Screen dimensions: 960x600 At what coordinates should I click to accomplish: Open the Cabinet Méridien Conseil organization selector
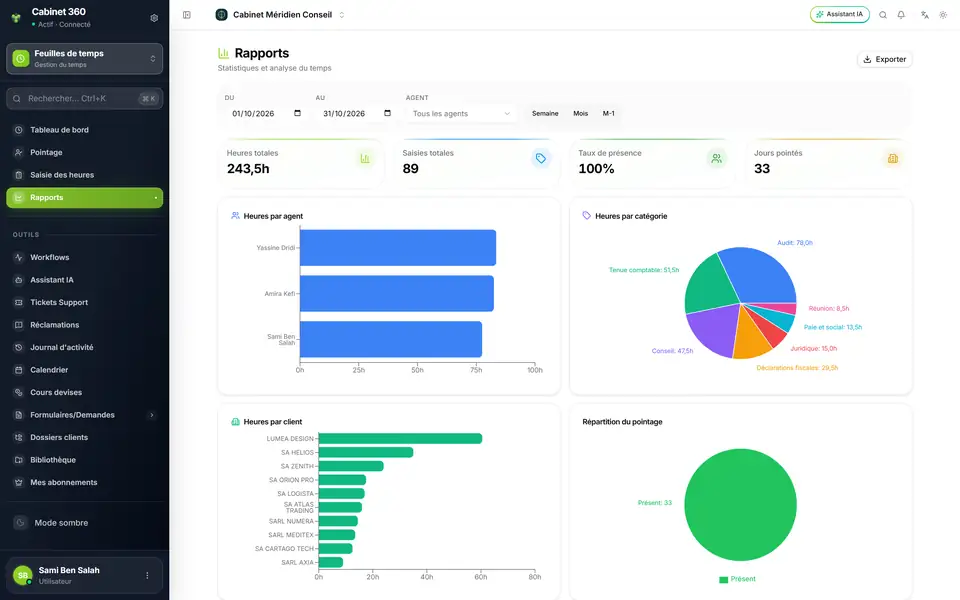[x=280, y=15]
